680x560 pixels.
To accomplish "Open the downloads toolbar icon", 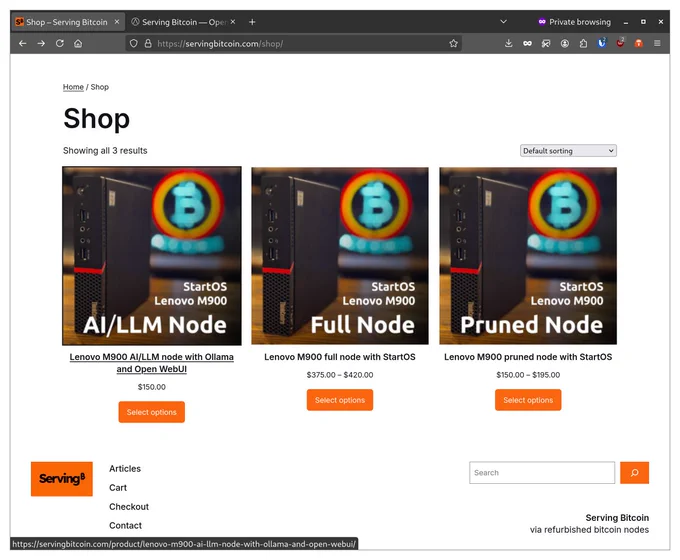I will 509,43.
